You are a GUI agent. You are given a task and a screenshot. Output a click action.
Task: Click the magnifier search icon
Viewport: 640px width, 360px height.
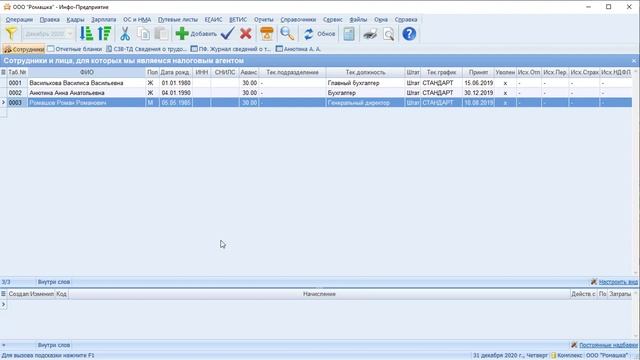[x=287, y=33]
